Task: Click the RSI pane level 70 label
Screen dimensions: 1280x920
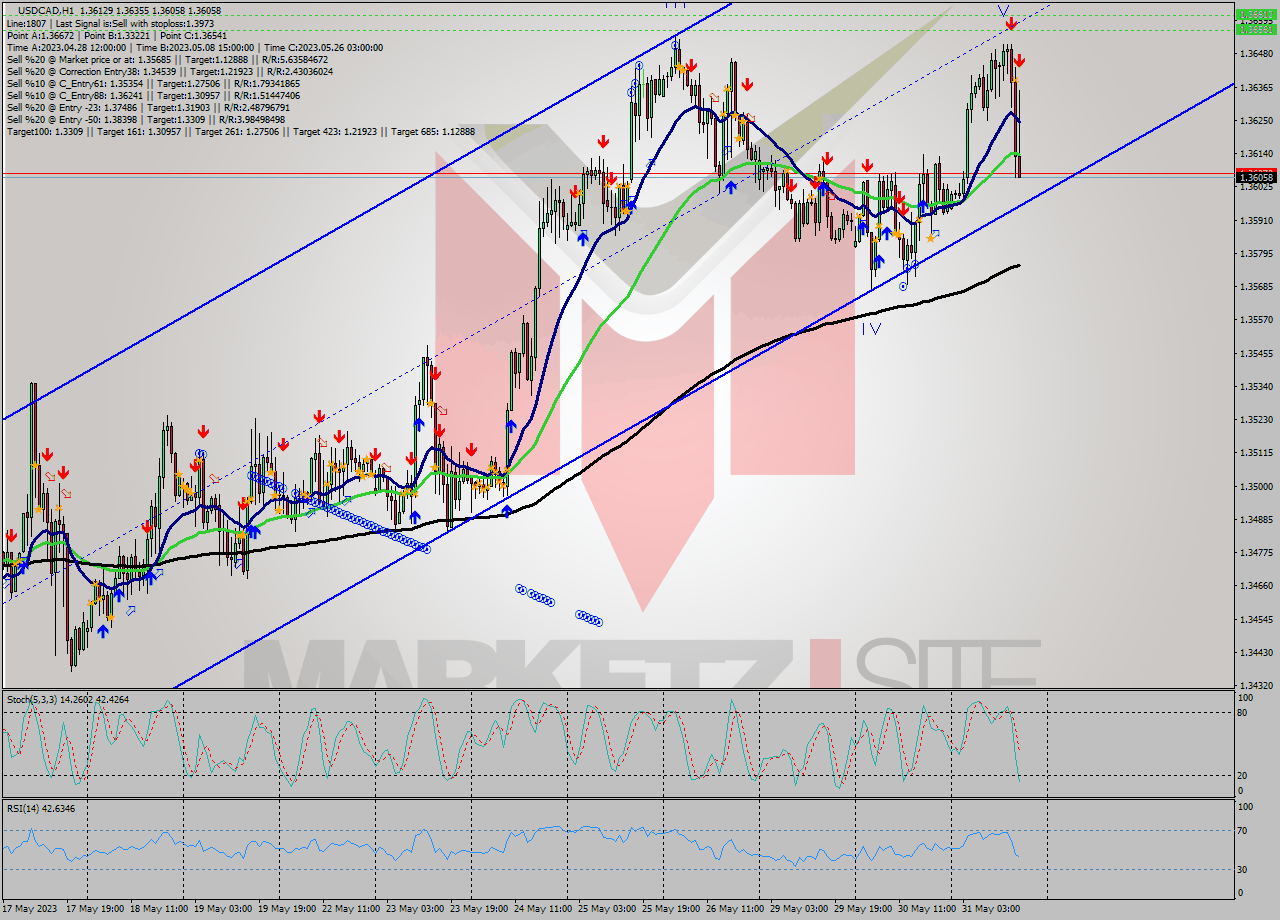Action: (1243, 830)
